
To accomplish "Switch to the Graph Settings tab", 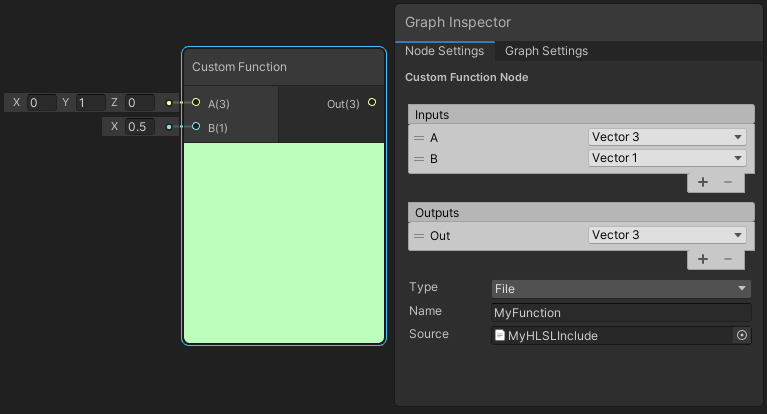I will pos(546,51).
